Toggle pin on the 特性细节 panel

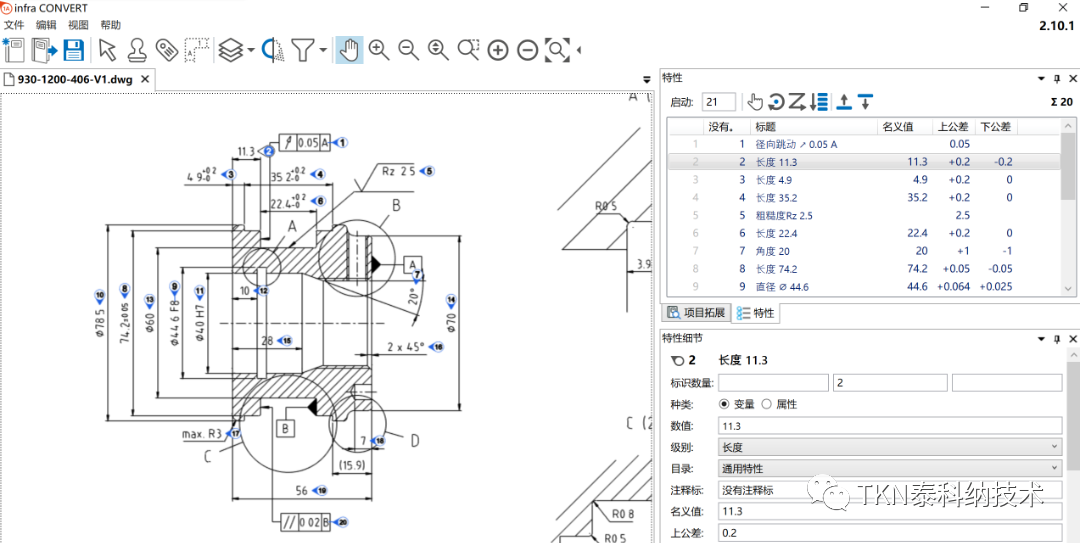point(1057,340)
